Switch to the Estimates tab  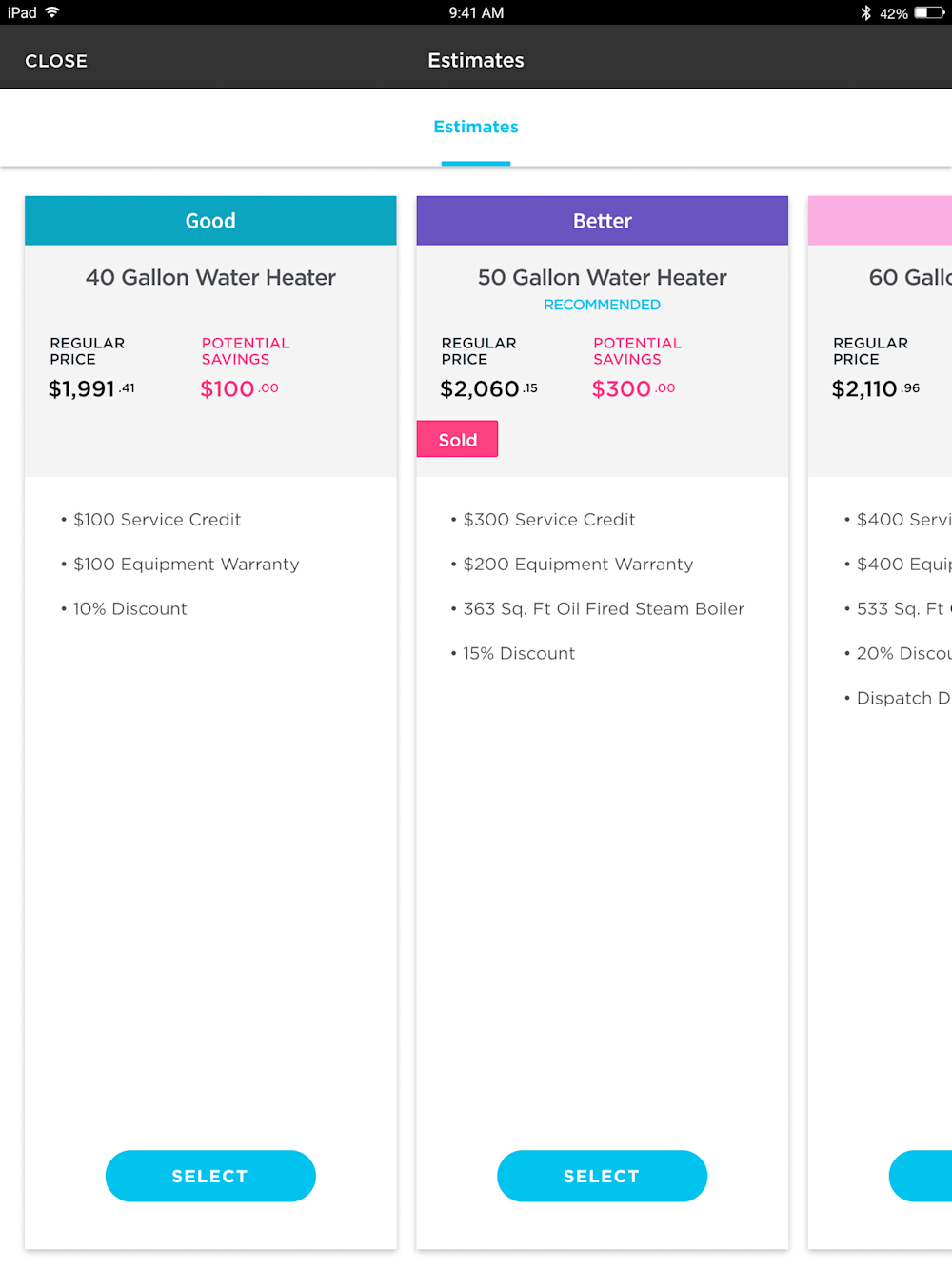pos(476,127)
